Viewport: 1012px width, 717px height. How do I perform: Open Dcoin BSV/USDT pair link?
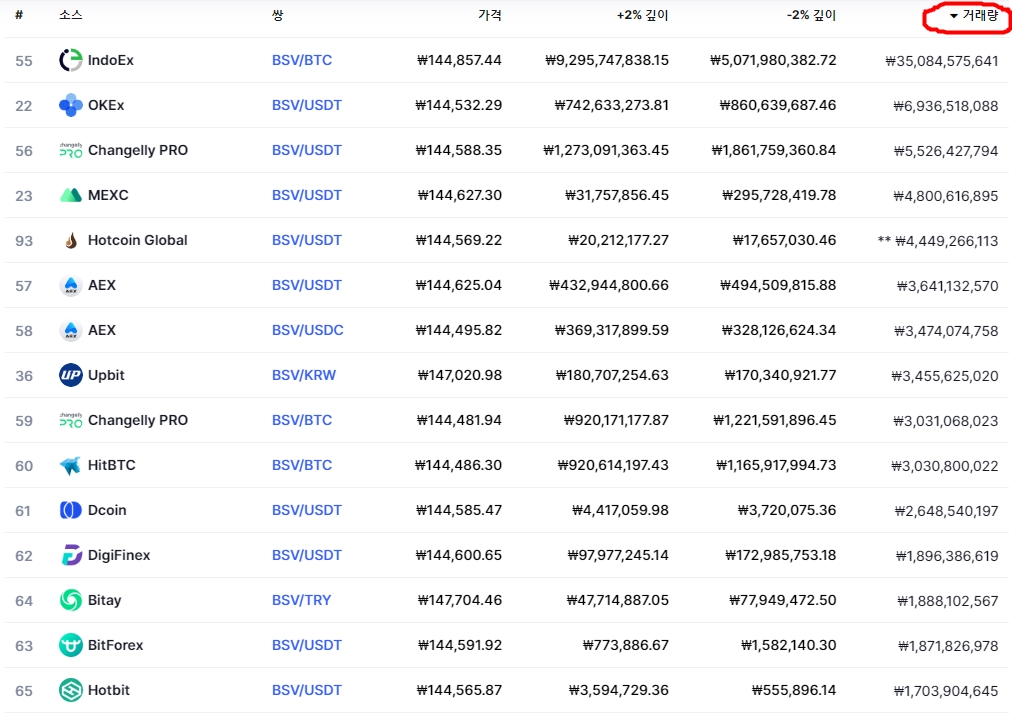[307, 510]
